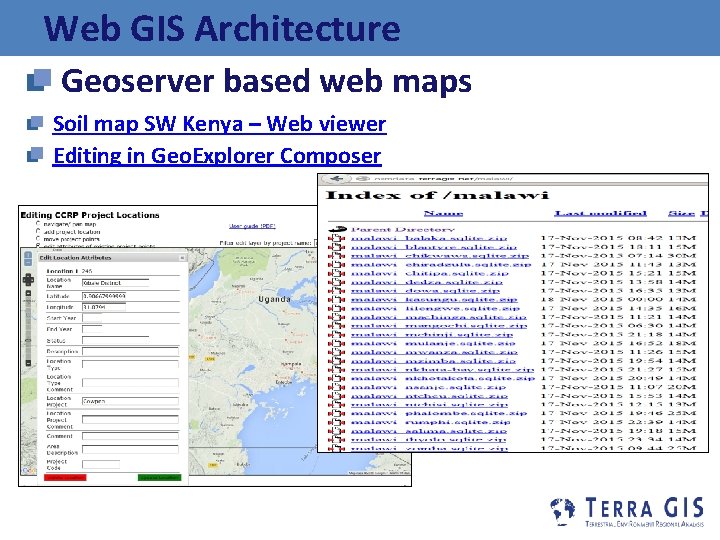Close the Edit Location Attributes dialog
720x540 pixels.
point(182,258)
